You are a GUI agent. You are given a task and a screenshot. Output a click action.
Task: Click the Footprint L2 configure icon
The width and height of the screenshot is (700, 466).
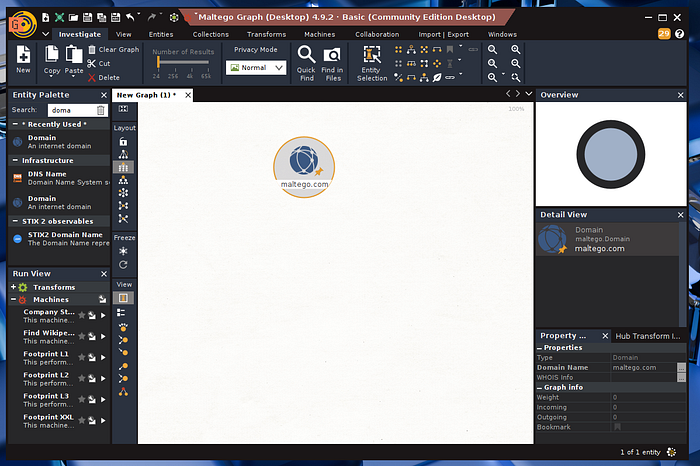pos(92,379)
